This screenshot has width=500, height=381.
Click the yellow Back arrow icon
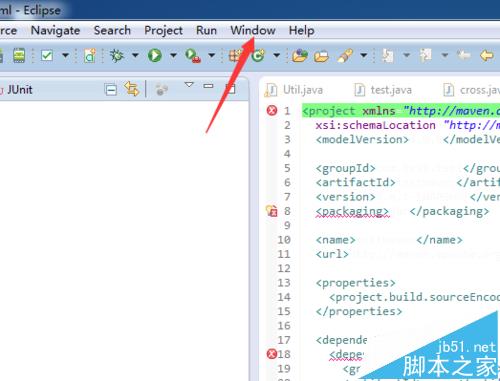tap(487, 55)
